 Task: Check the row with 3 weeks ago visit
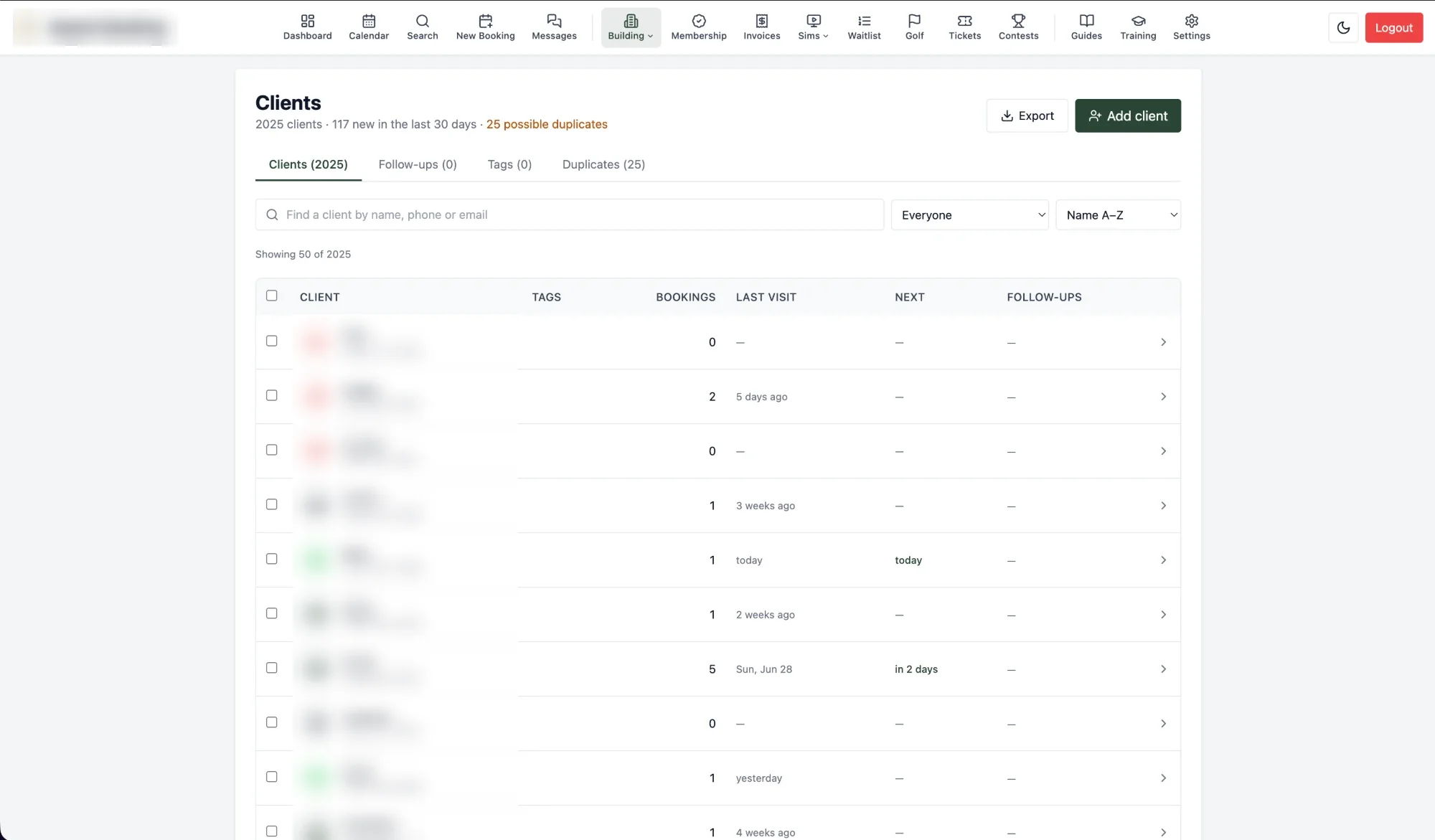271,504
